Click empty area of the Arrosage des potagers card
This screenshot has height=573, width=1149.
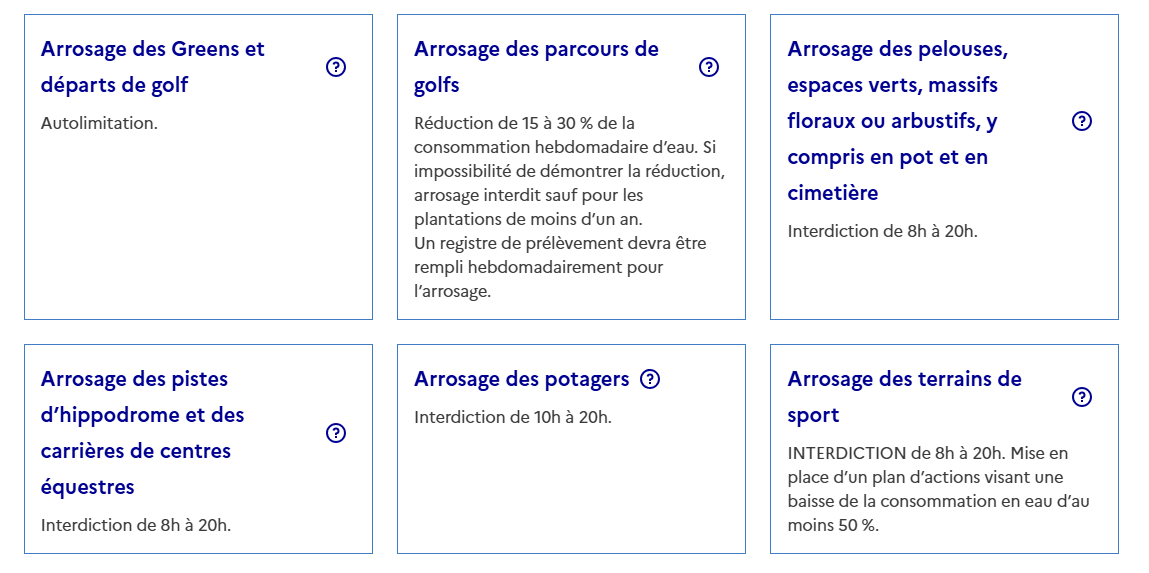tap(571, 495)
